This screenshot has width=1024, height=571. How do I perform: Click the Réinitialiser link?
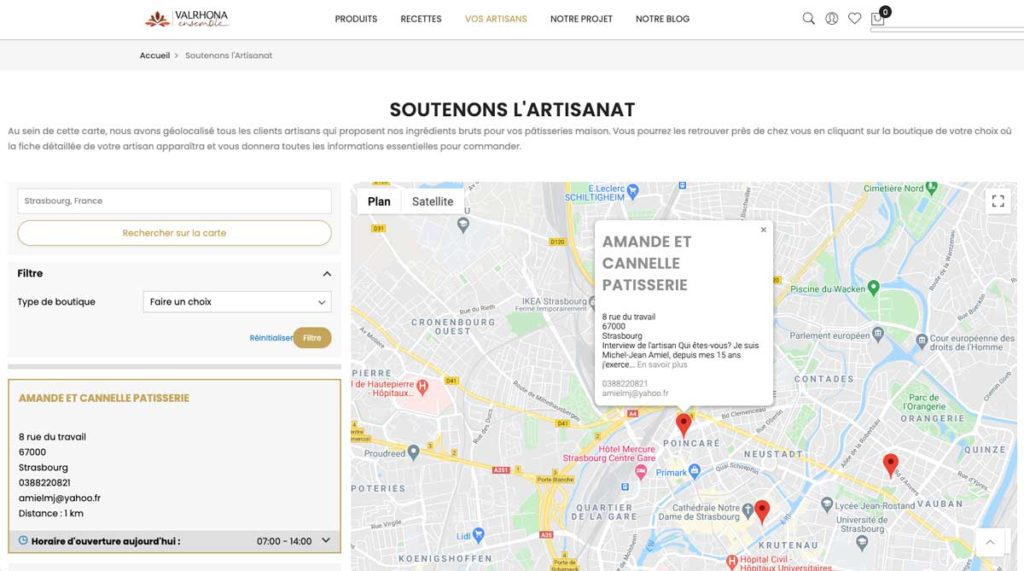[x=270, y=338]
